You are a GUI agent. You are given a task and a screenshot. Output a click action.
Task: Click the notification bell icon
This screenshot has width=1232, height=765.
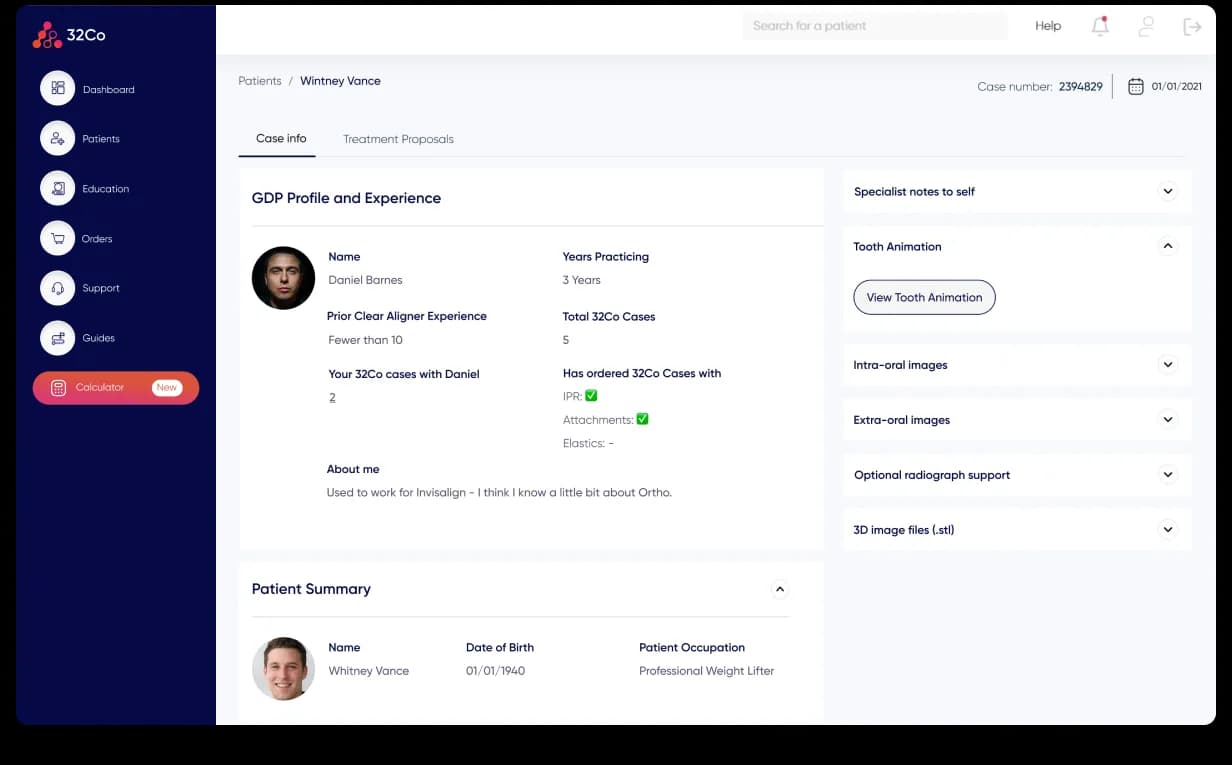1100,26
